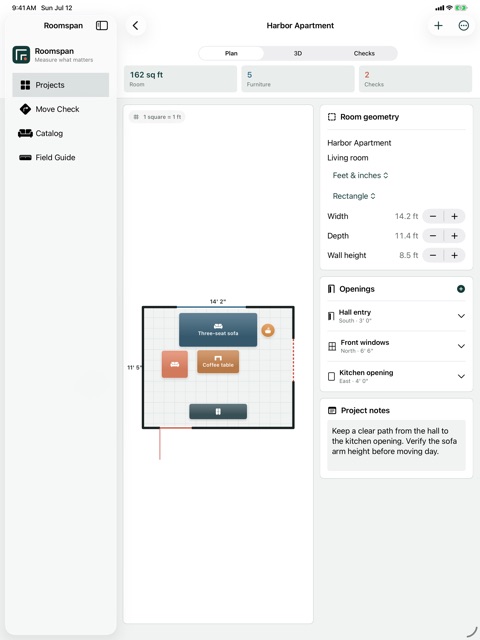
Task: Open the Feet & inches unit dropdown
Action: 360,176
